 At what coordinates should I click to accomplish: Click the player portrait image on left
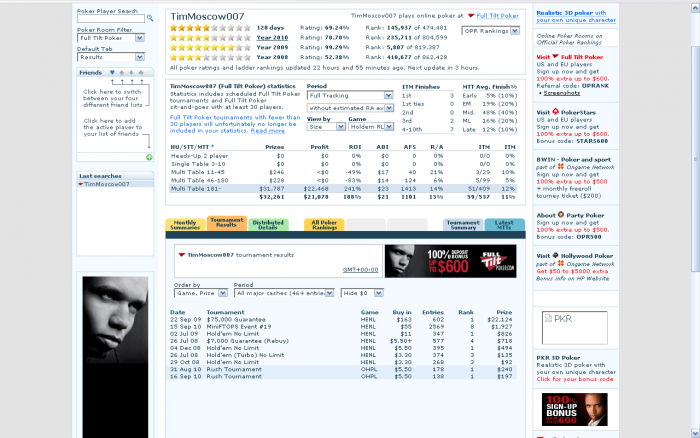tap(115, 357)
